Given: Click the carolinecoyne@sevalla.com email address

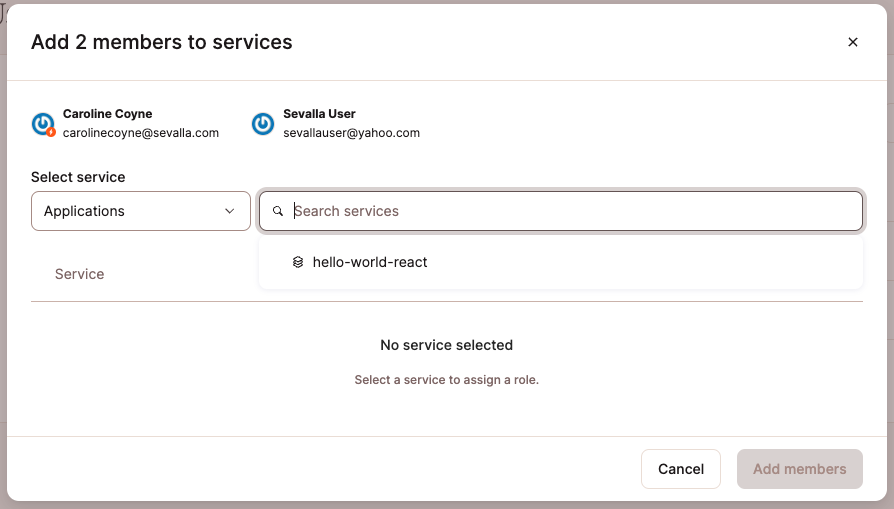Looking at the screenshot, I should (x=141, y=133).
